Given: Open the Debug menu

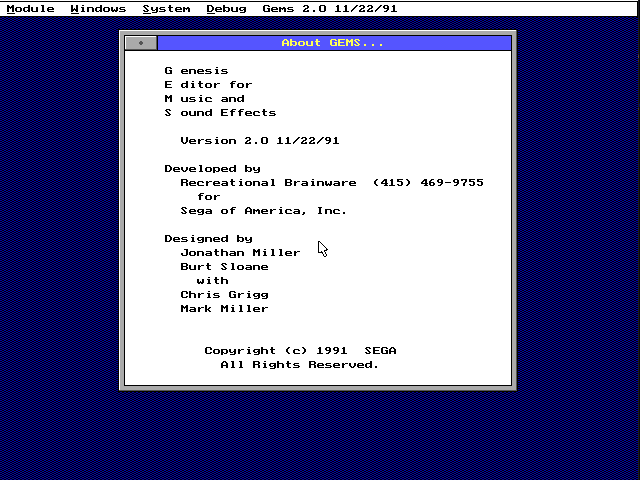Looking at the screenshot, I should (227, 9).
